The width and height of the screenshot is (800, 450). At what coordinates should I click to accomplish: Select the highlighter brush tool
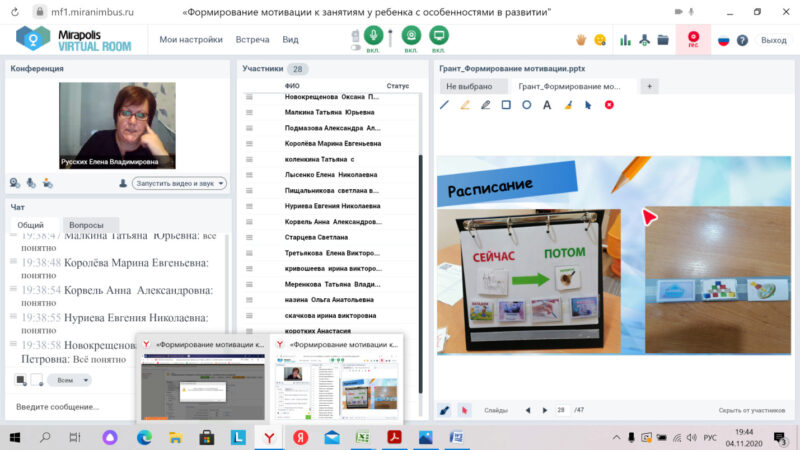tap(568, 105)
